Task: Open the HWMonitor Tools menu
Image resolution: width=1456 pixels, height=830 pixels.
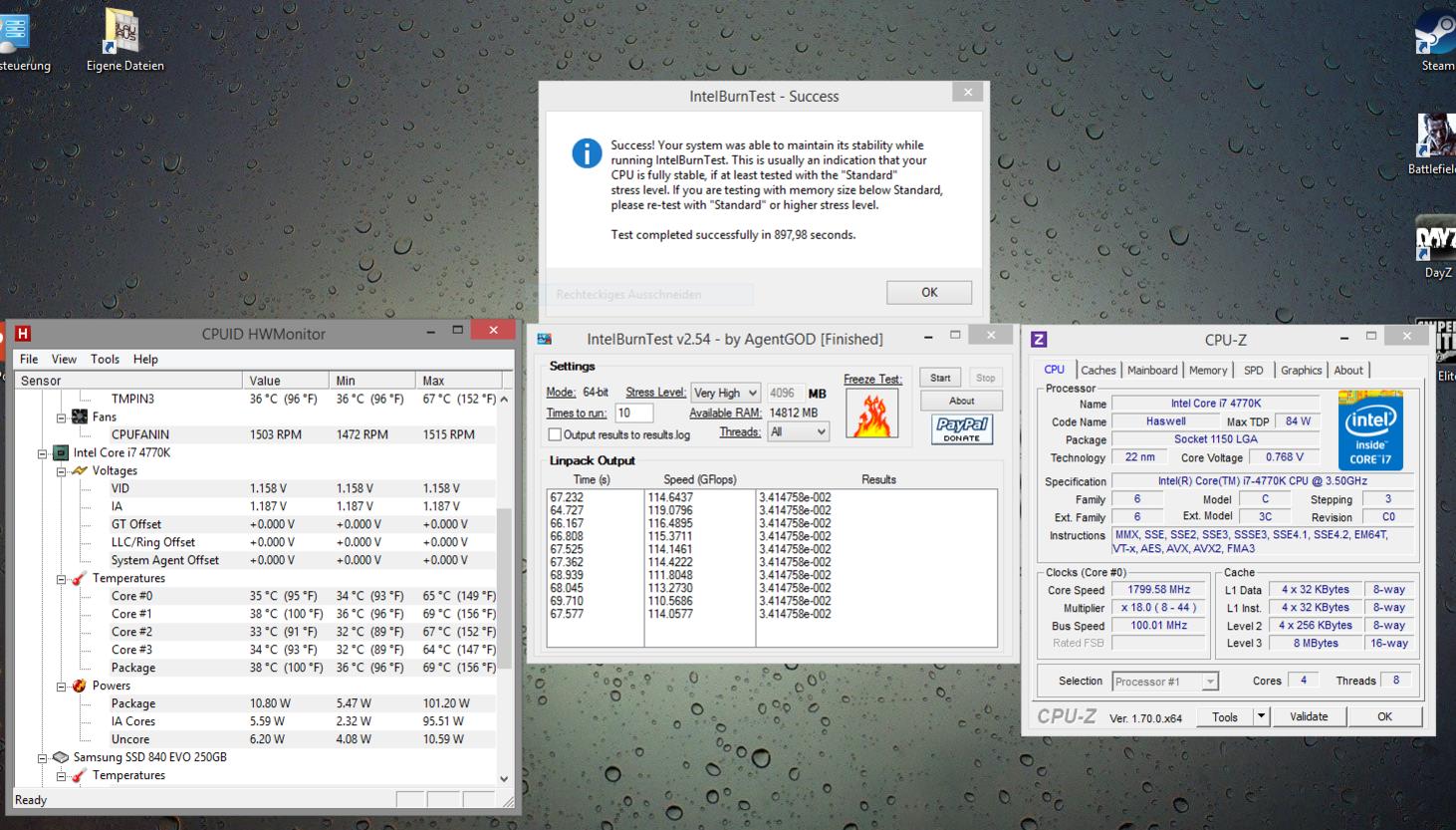Action: point(105,359)
